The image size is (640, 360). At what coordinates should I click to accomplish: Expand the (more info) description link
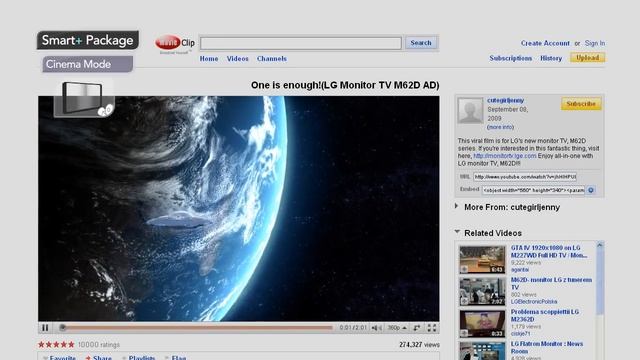click(x=500, y=127)
